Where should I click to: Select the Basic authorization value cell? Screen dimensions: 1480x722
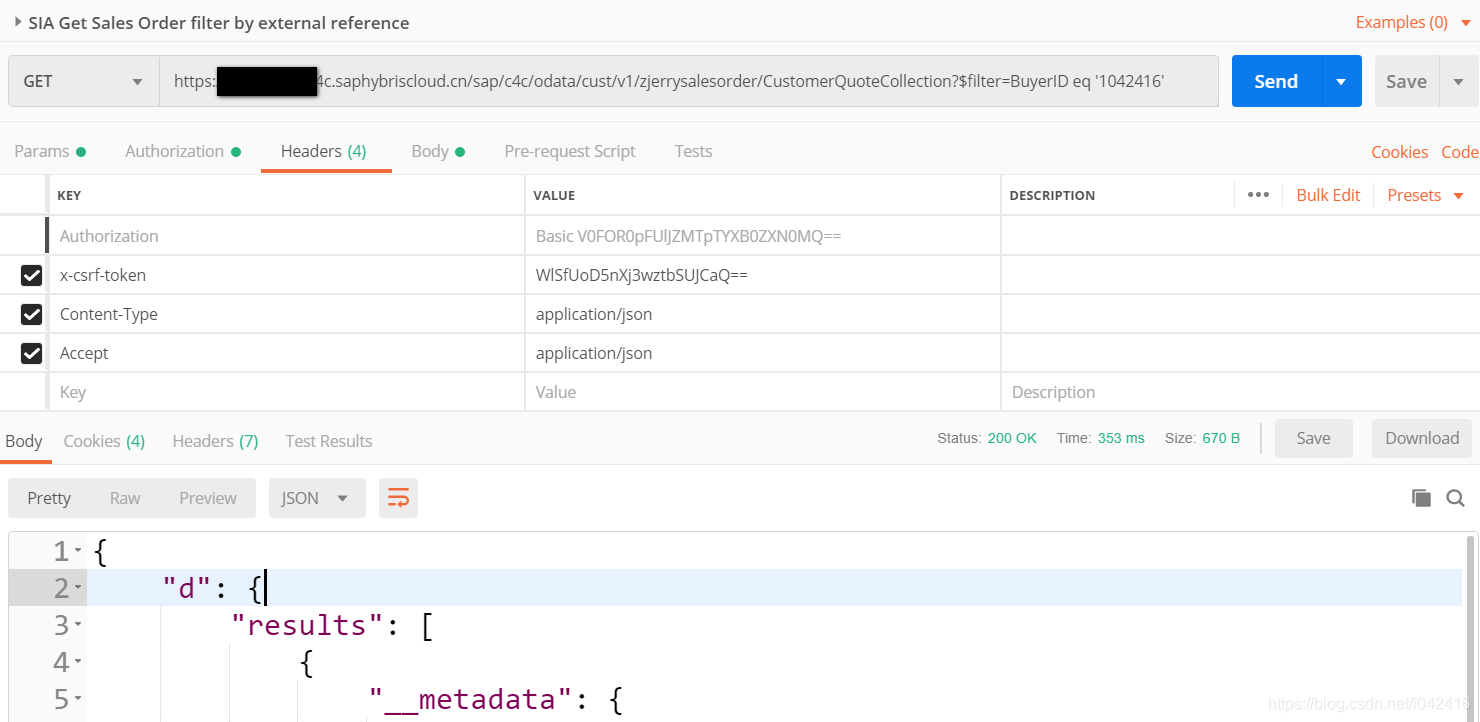pos(763,236)
